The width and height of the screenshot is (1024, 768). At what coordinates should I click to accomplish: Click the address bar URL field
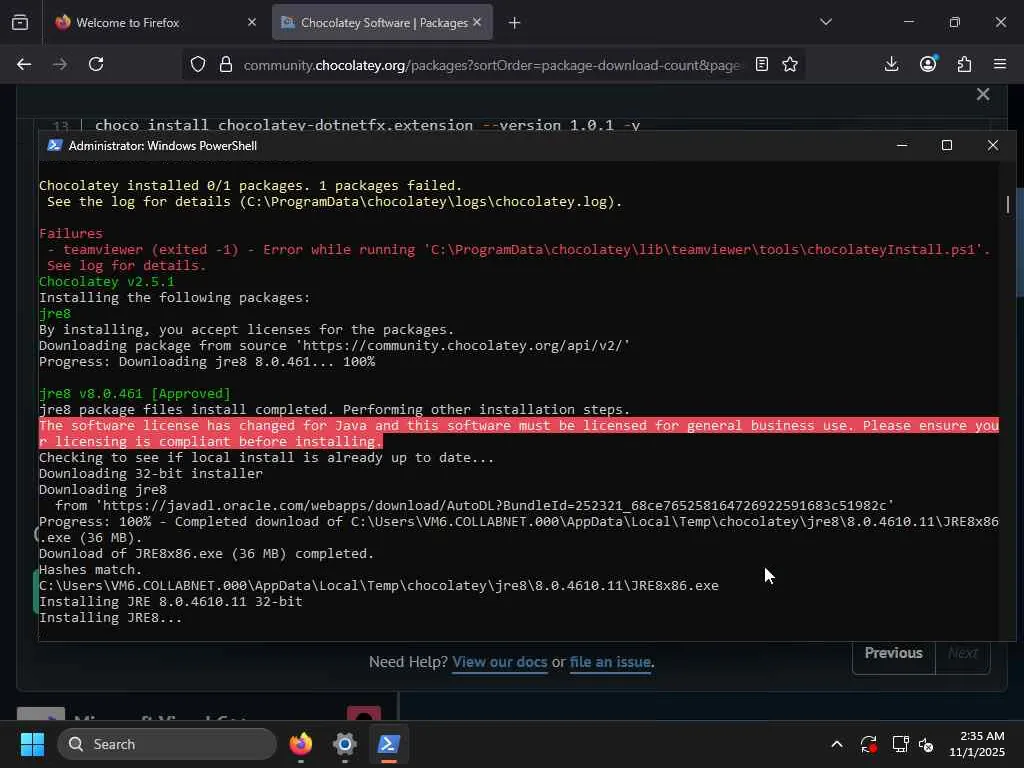click(491, 65)
